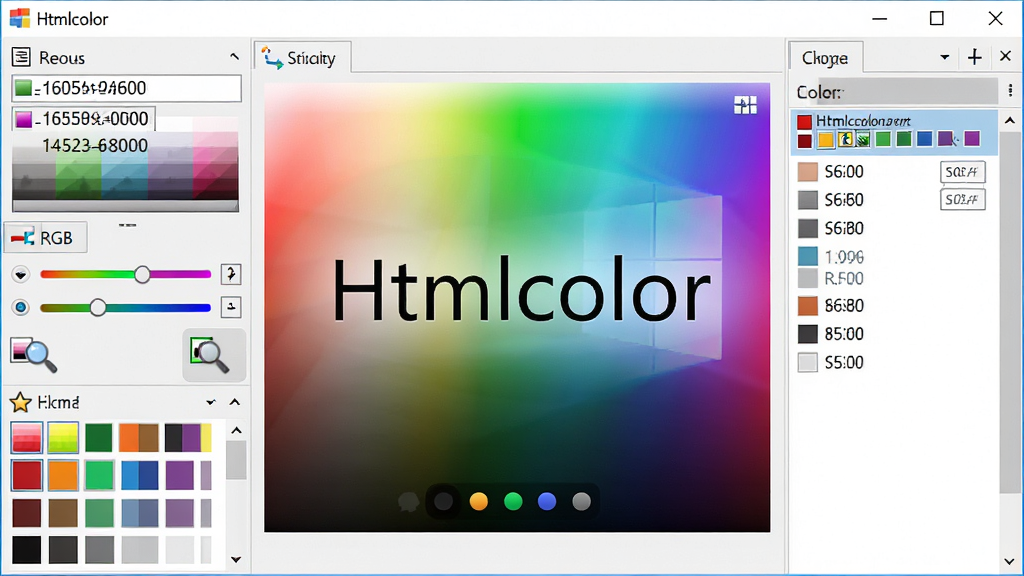Open the RGB mode button

[x=45, y=238]
